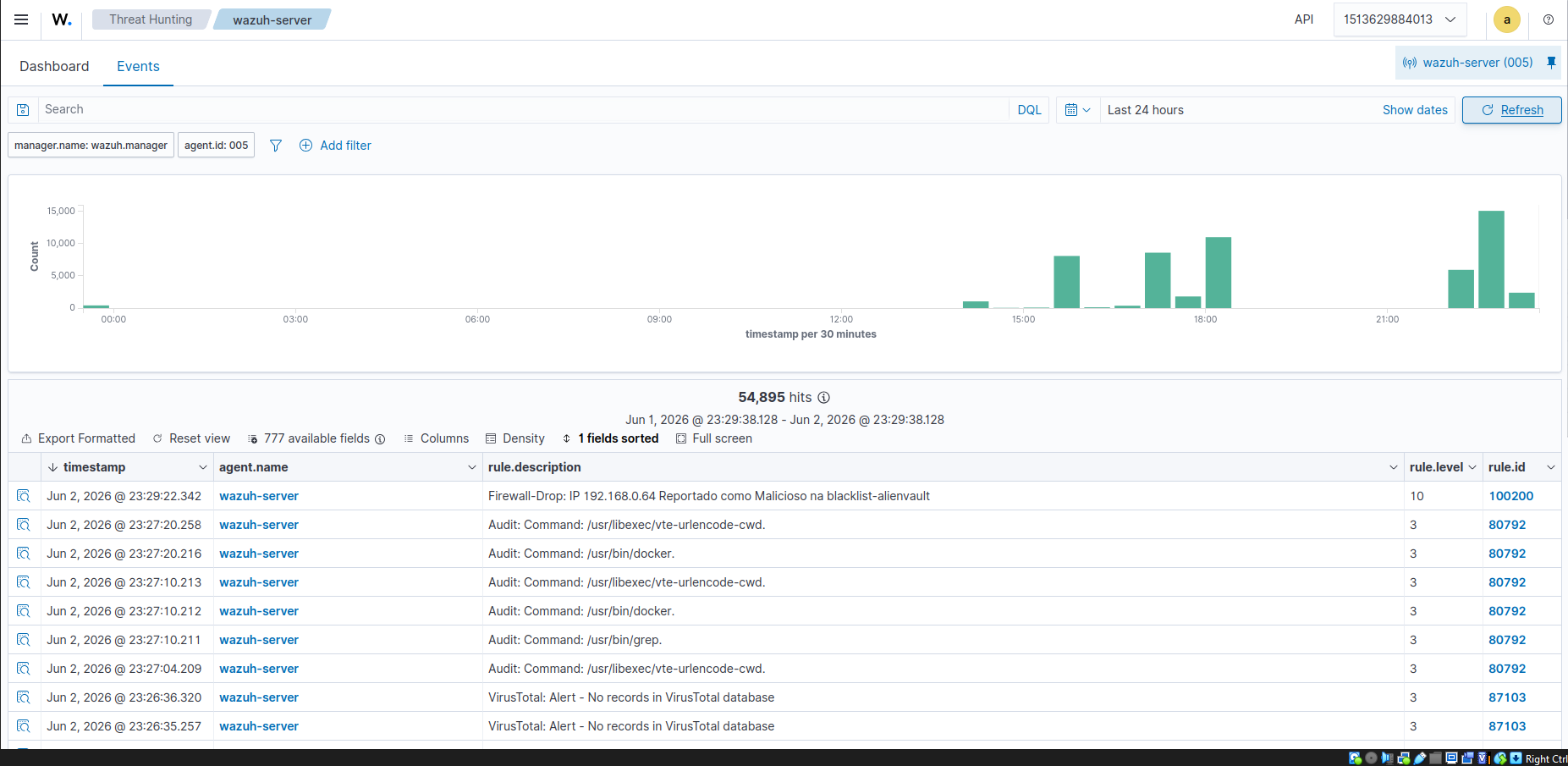The image size is (1568, 766).
Task: Switch to the Dashboard tab
Action: point(54,66)
